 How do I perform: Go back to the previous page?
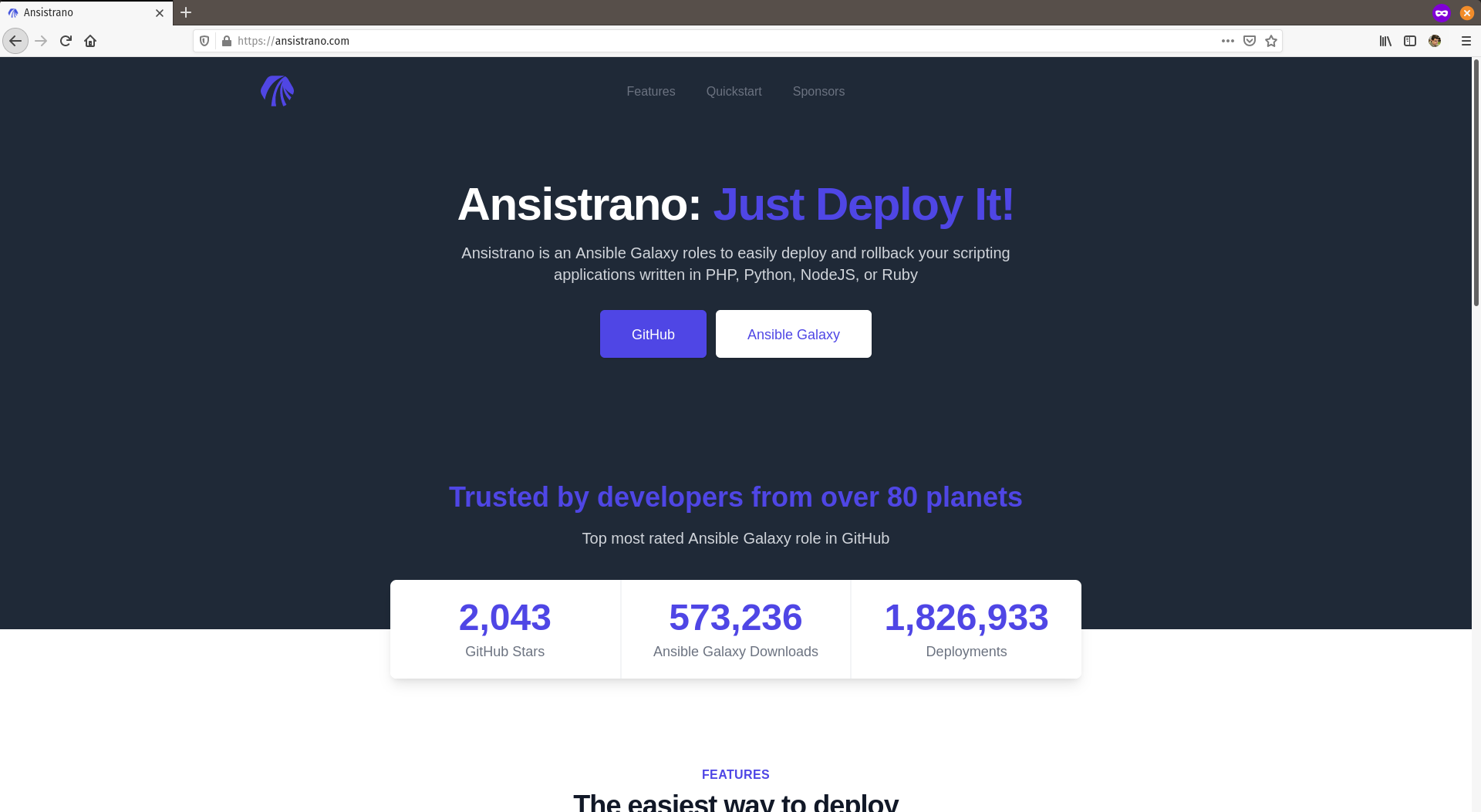[x=15, y=41]
